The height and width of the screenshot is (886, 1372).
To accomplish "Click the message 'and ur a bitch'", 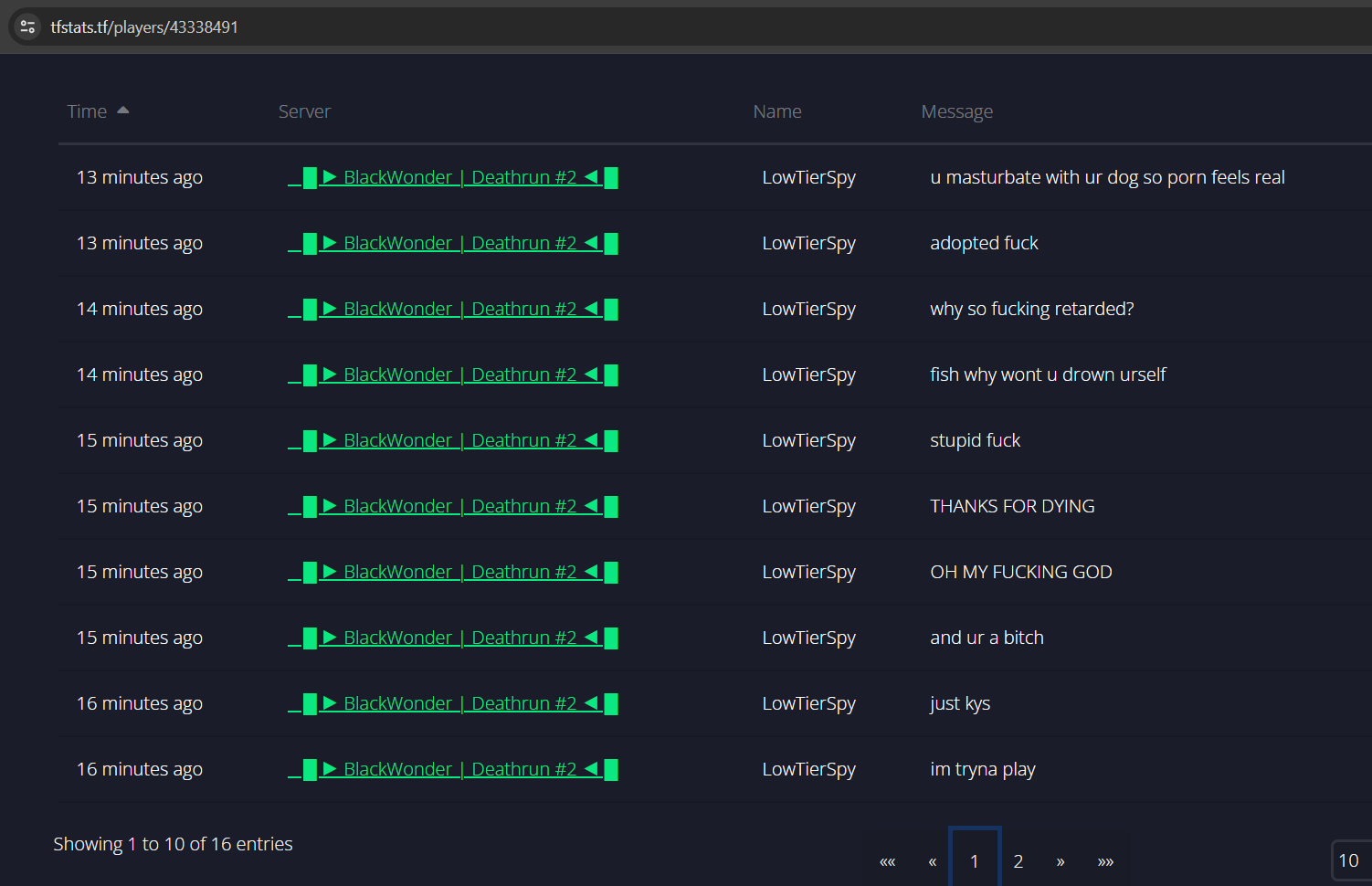I will (x=987, y=638).
